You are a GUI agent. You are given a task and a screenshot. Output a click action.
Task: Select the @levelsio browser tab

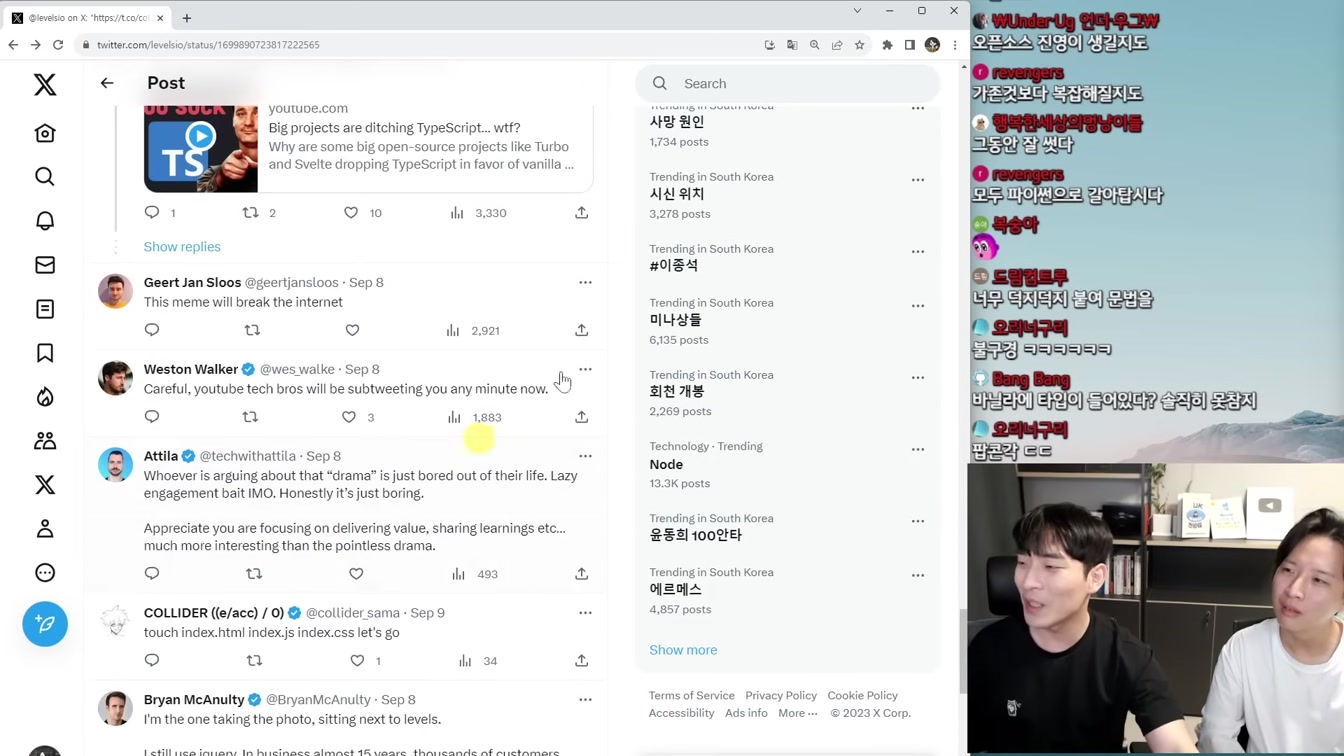pyautogui.click(x=88, y=18)
